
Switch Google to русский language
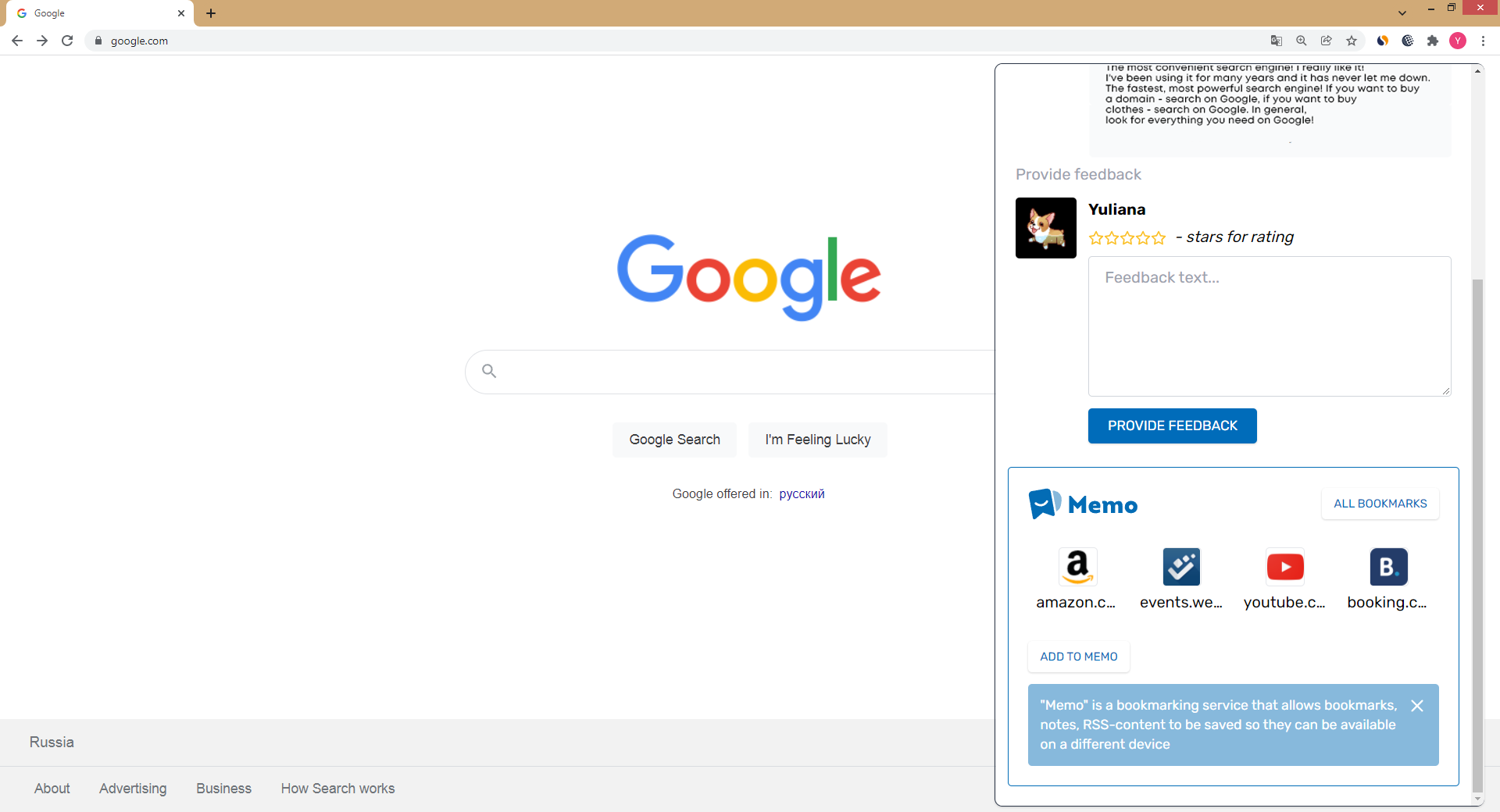[802, 493]
